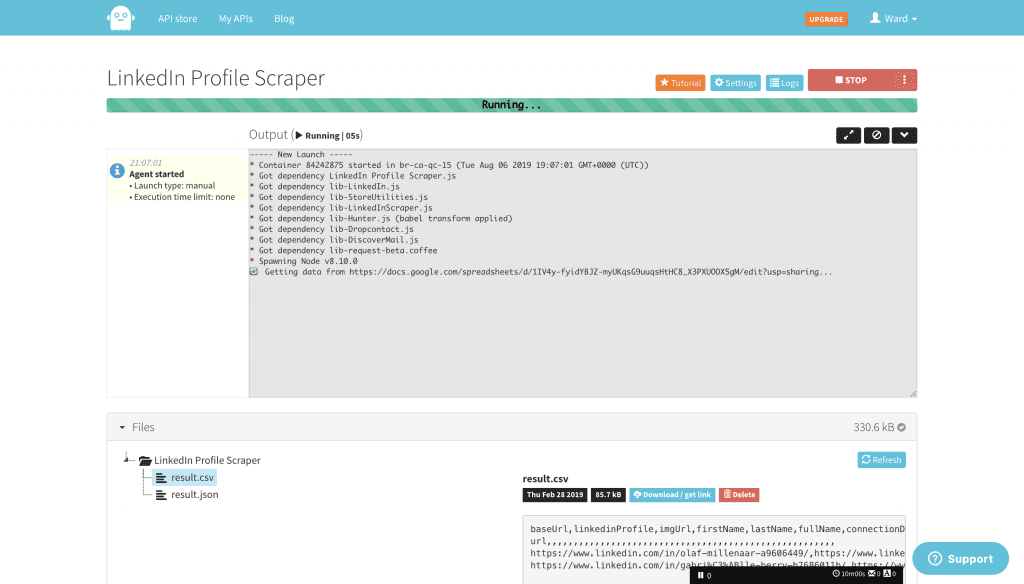
Task: Click the 85.7 kB size badge
Action: pyautogui.click(x=608, y=495)
